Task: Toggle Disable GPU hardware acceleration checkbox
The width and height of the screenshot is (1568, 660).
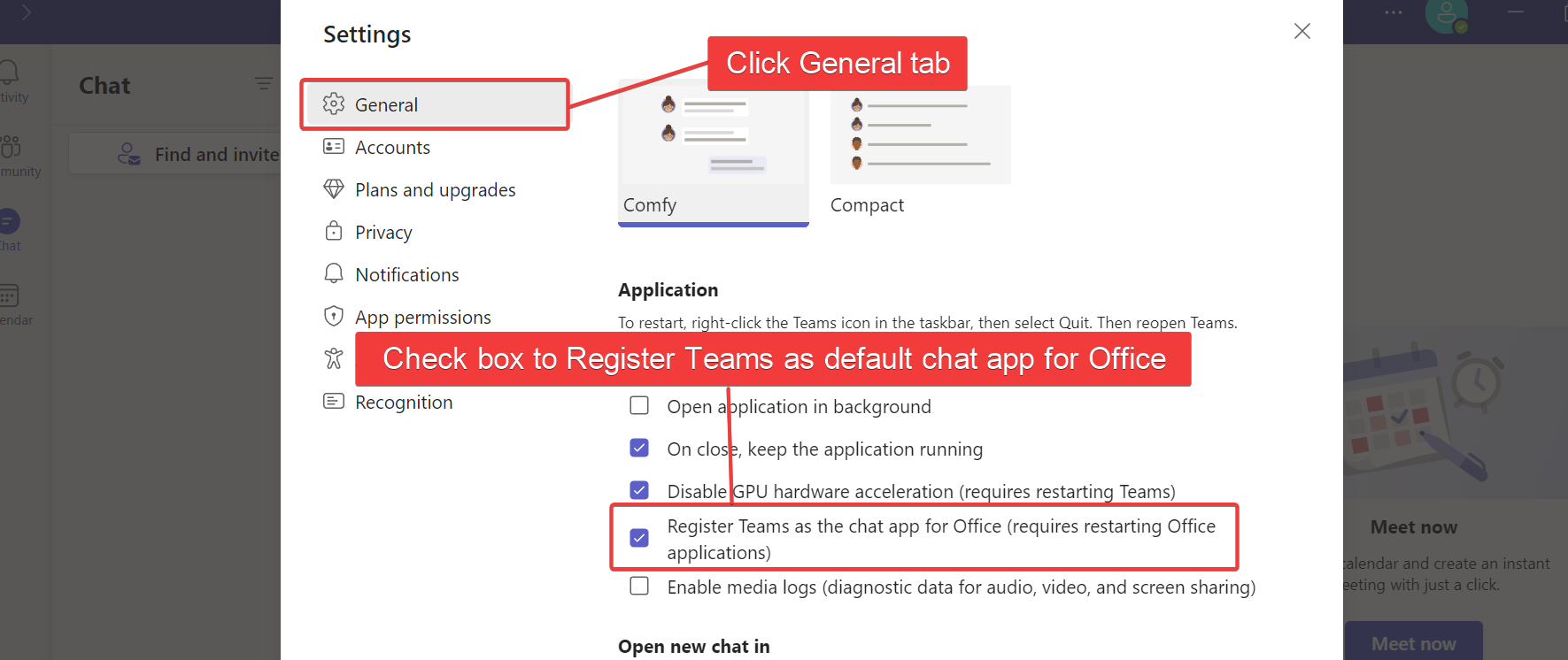Action: [x=639, y=490]
